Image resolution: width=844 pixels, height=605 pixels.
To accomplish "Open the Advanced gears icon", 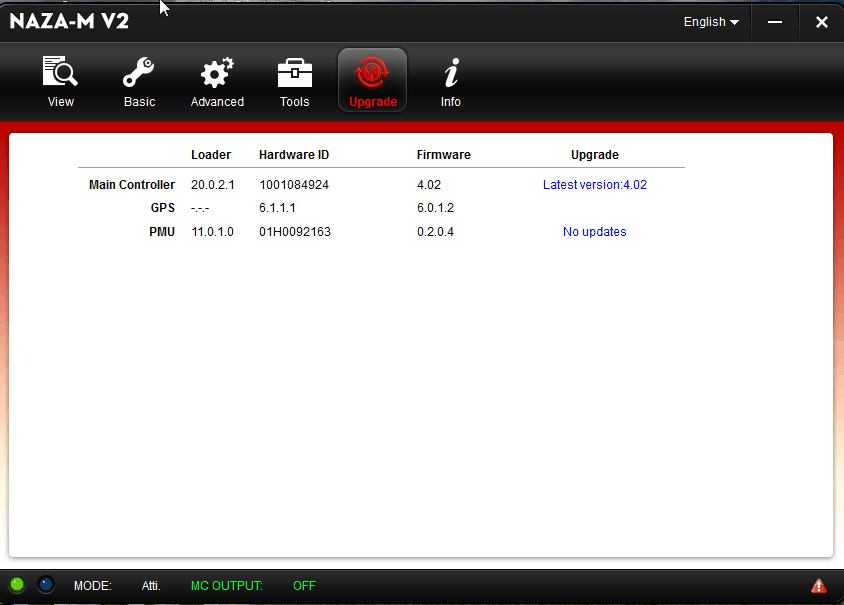I will pos(217,74).
